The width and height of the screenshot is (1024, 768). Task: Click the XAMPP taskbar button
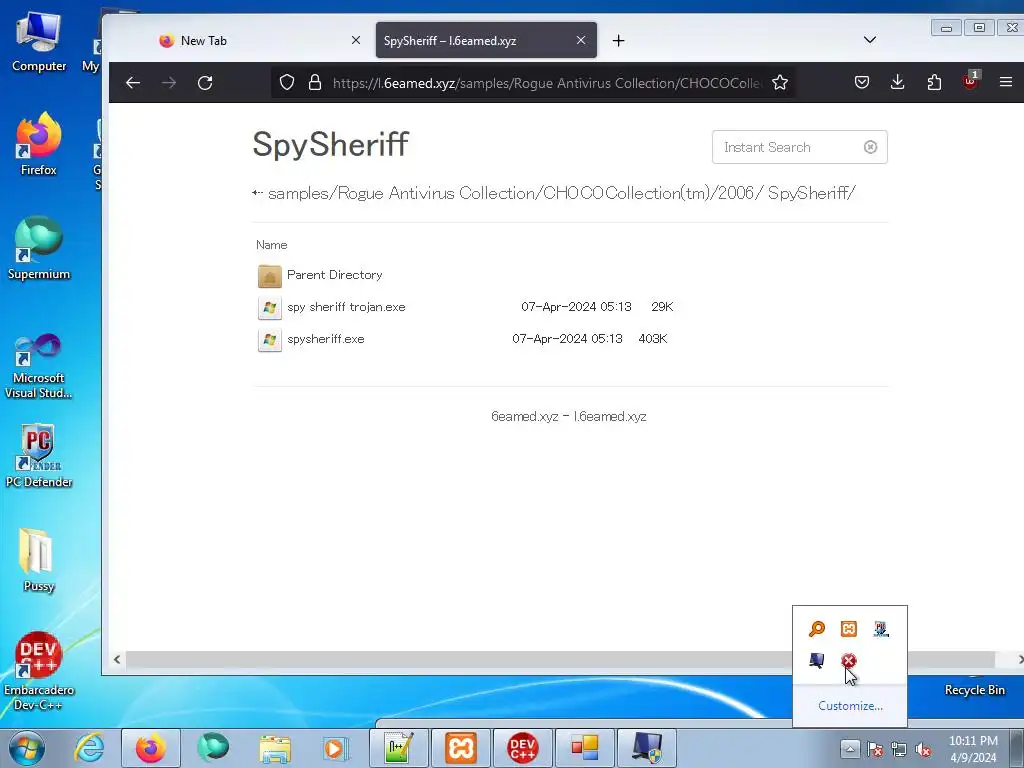[x=461, y=748]
